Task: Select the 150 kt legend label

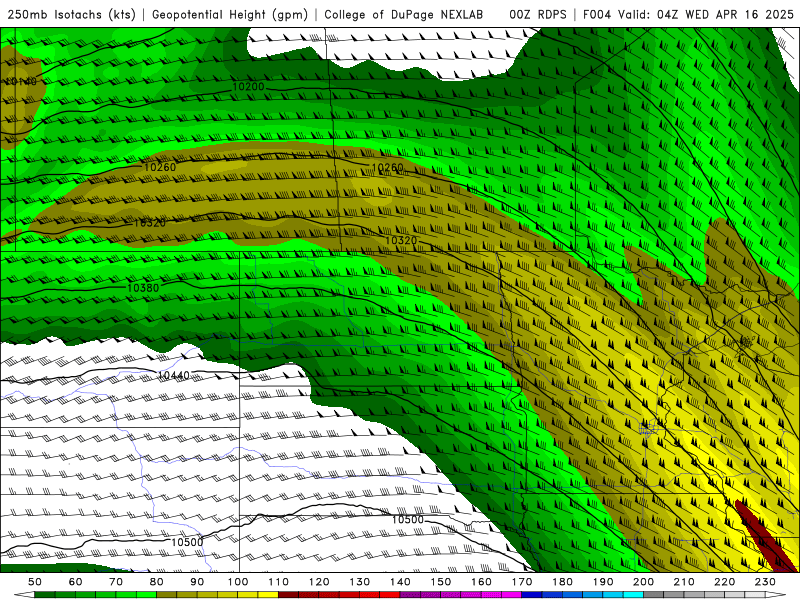Action: click(441, 582)
